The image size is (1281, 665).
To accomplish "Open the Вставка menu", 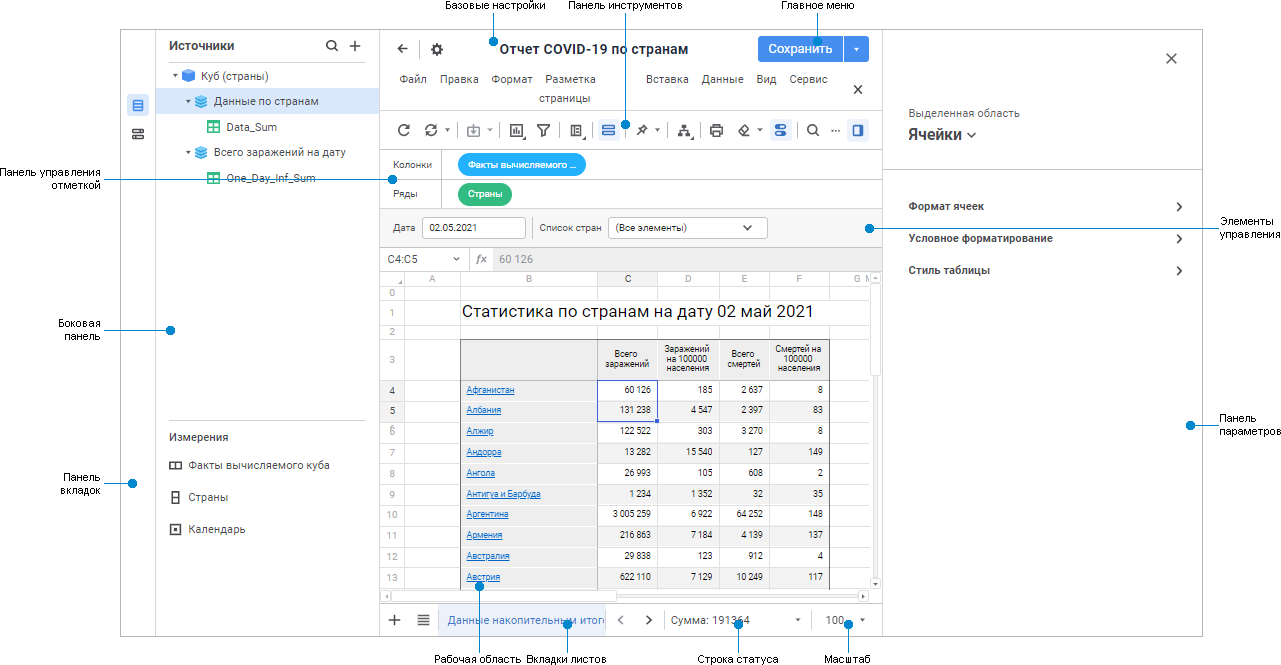I will click(x=667, y=79).
